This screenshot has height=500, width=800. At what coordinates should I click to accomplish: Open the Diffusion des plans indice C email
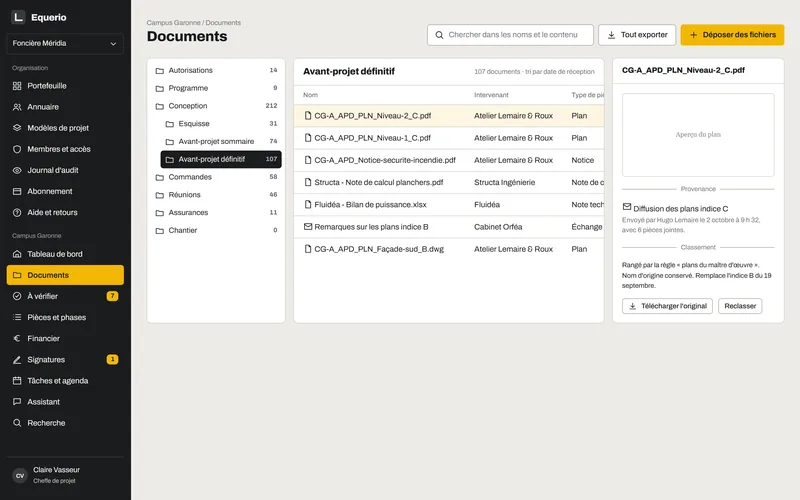[680, 209]
